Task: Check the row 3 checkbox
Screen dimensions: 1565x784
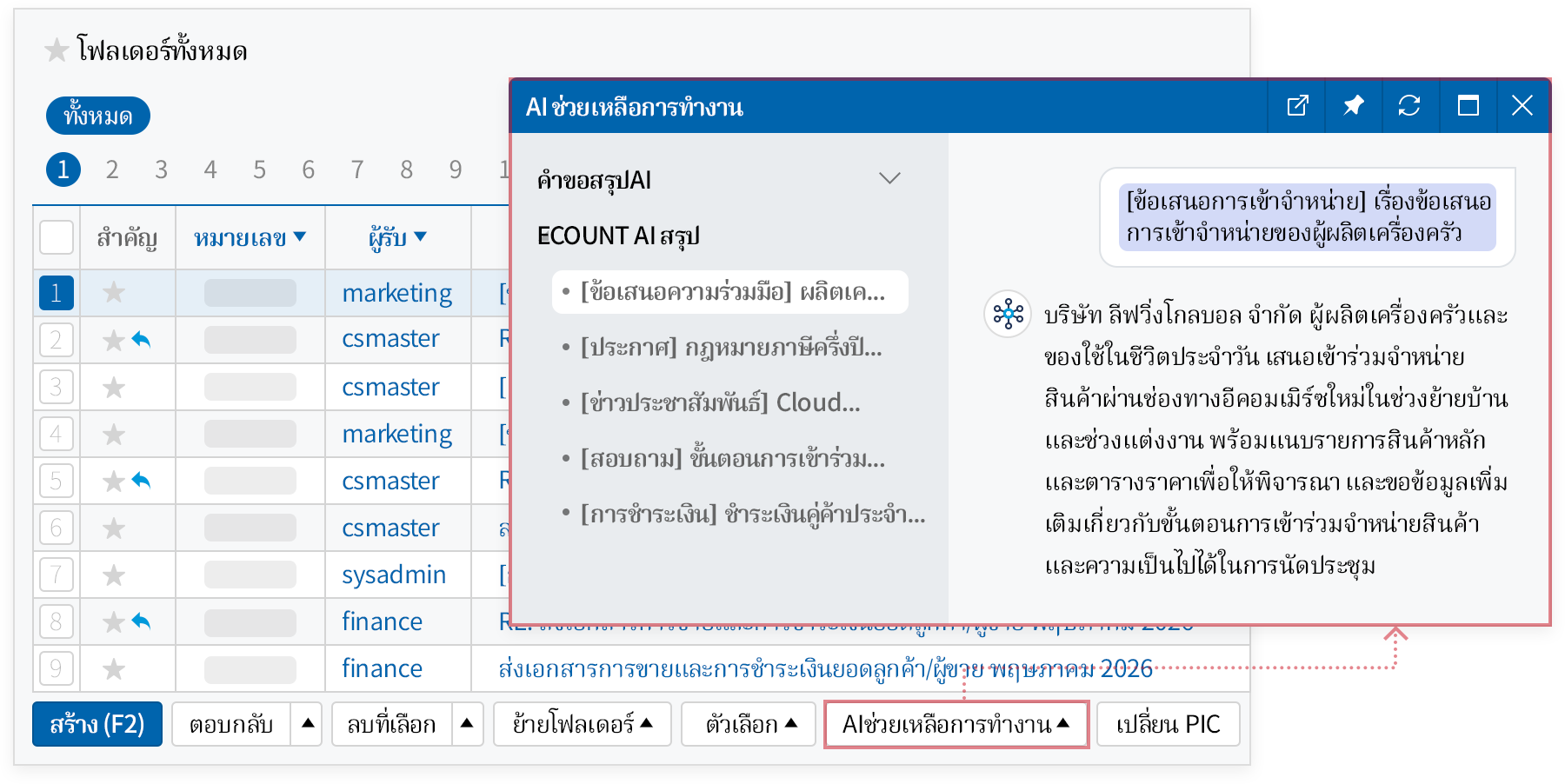Action: tap(57, 387)
